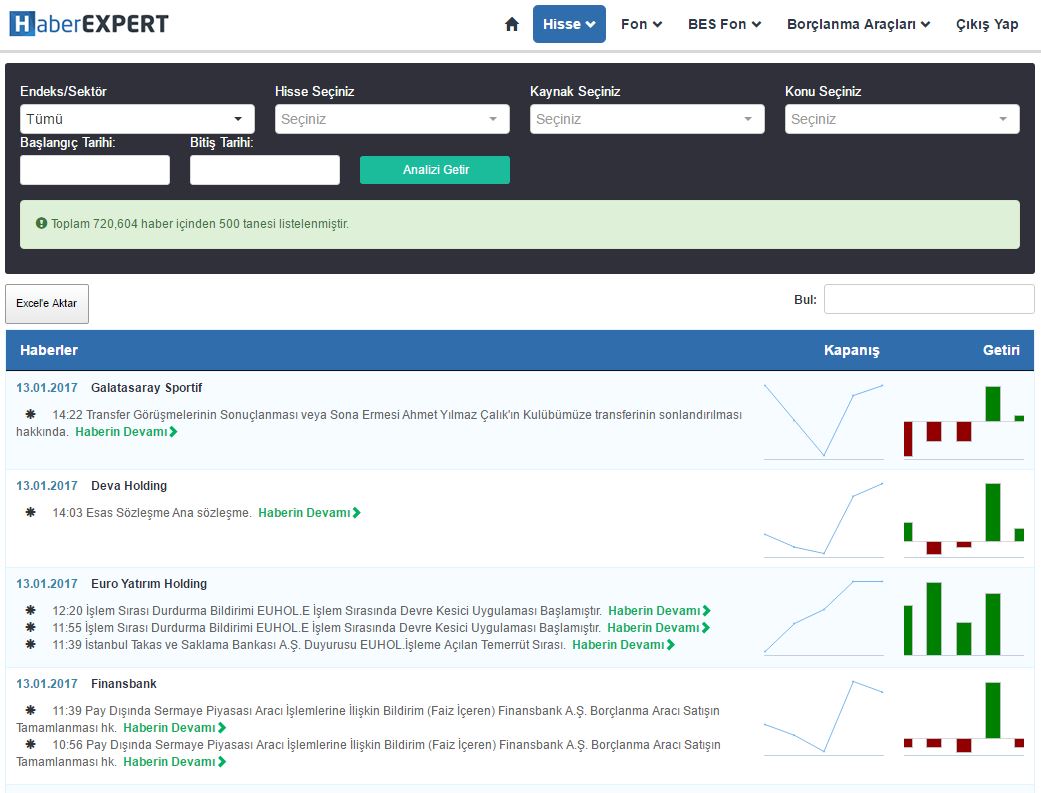Click asterisk bullet of 14:22 Galatasaray news

pyautogui.click(x=31, y=414)
